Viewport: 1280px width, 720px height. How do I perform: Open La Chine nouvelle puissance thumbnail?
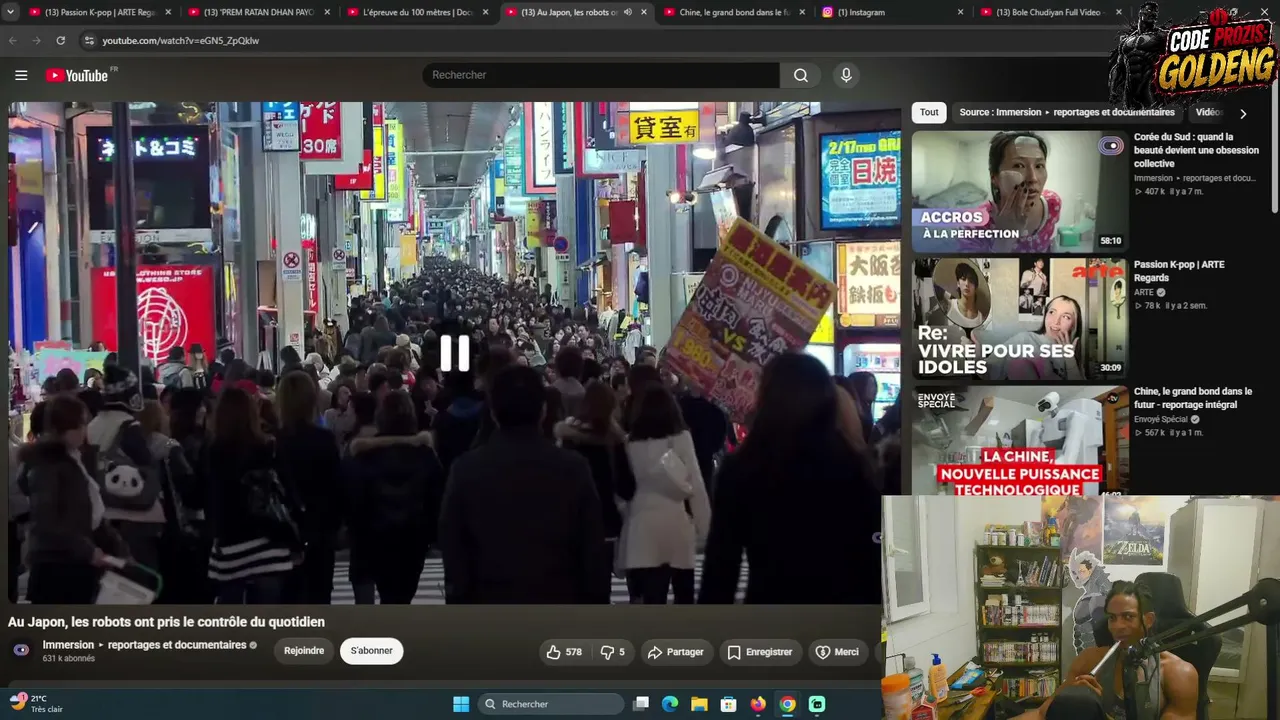pyautogui.click(x=1020, y=440)
